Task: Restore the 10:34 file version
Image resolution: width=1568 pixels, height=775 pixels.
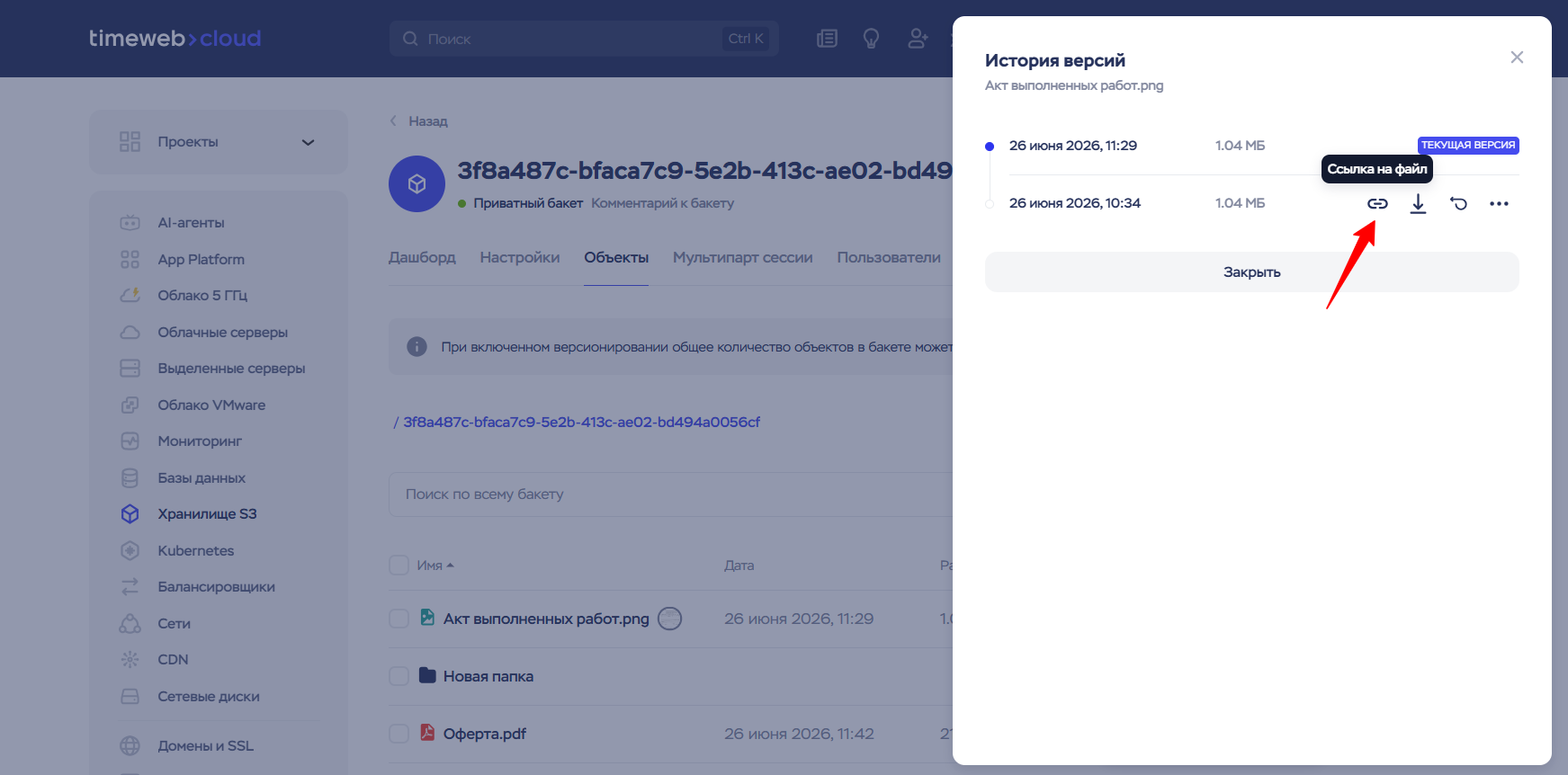Action: pos(1458,204)
